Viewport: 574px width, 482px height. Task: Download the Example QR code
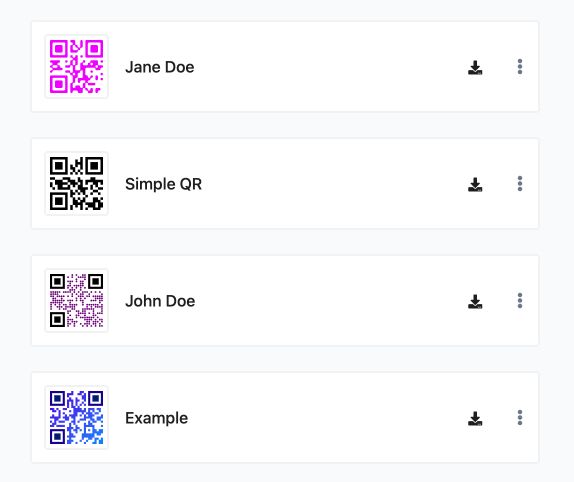click(475, 418)
